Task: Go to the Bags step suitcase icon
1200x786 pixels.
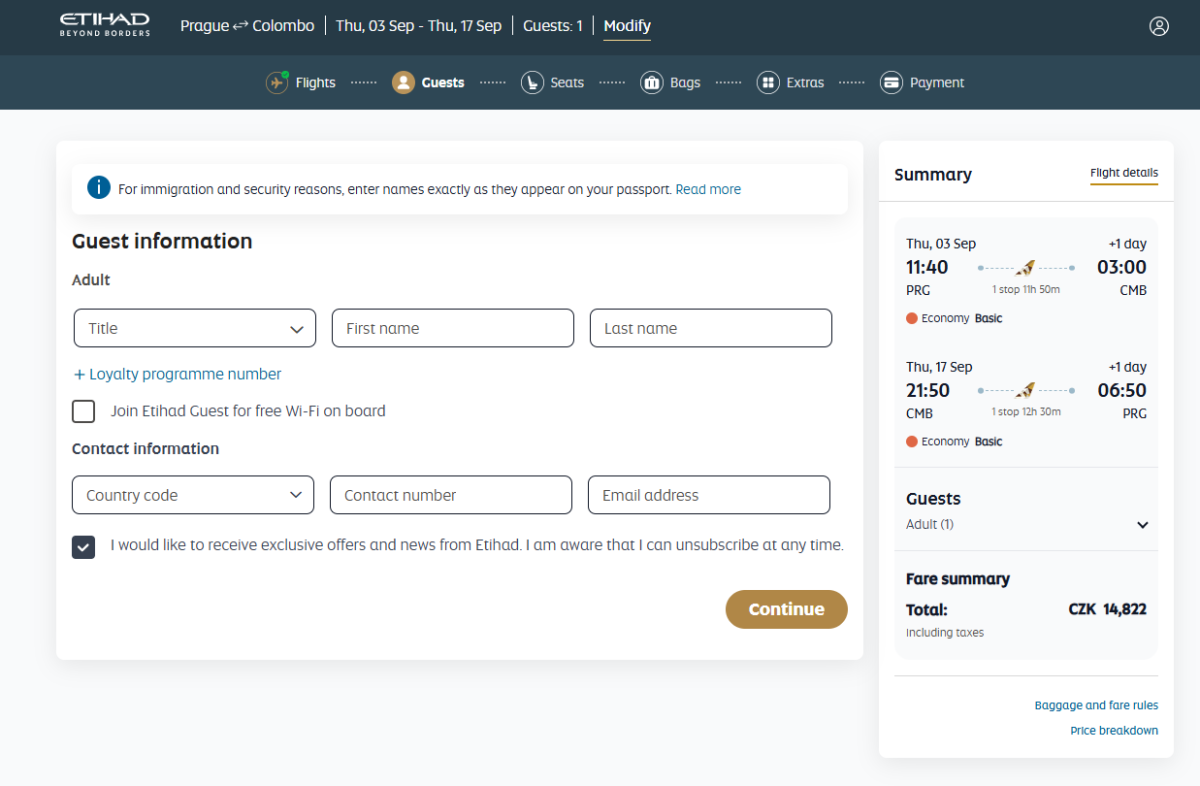Action: click(x=651, y=83)
